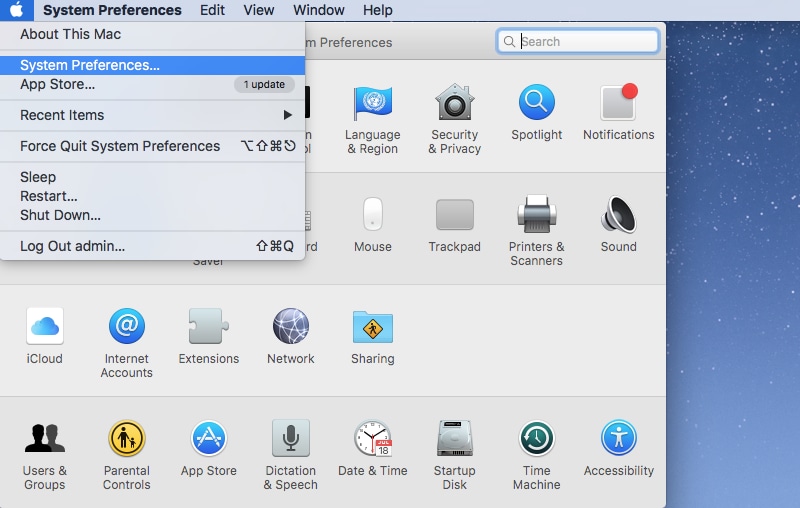
Task: Open System Preferences app menu
Action: point(112,10)
